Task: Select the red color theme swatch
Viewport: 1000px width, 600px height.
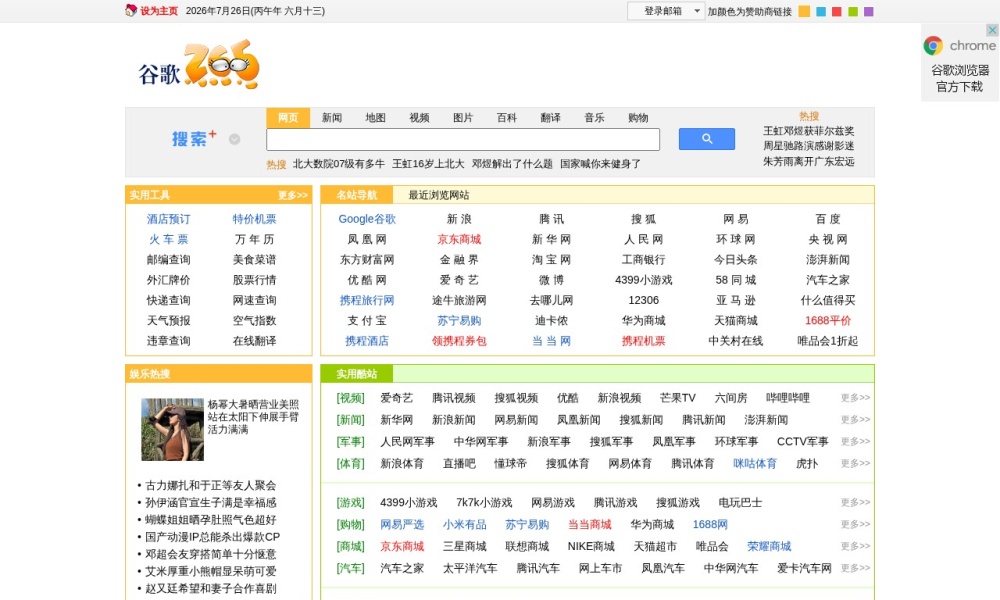Action: pyautogui.click(x=837, y=11)
